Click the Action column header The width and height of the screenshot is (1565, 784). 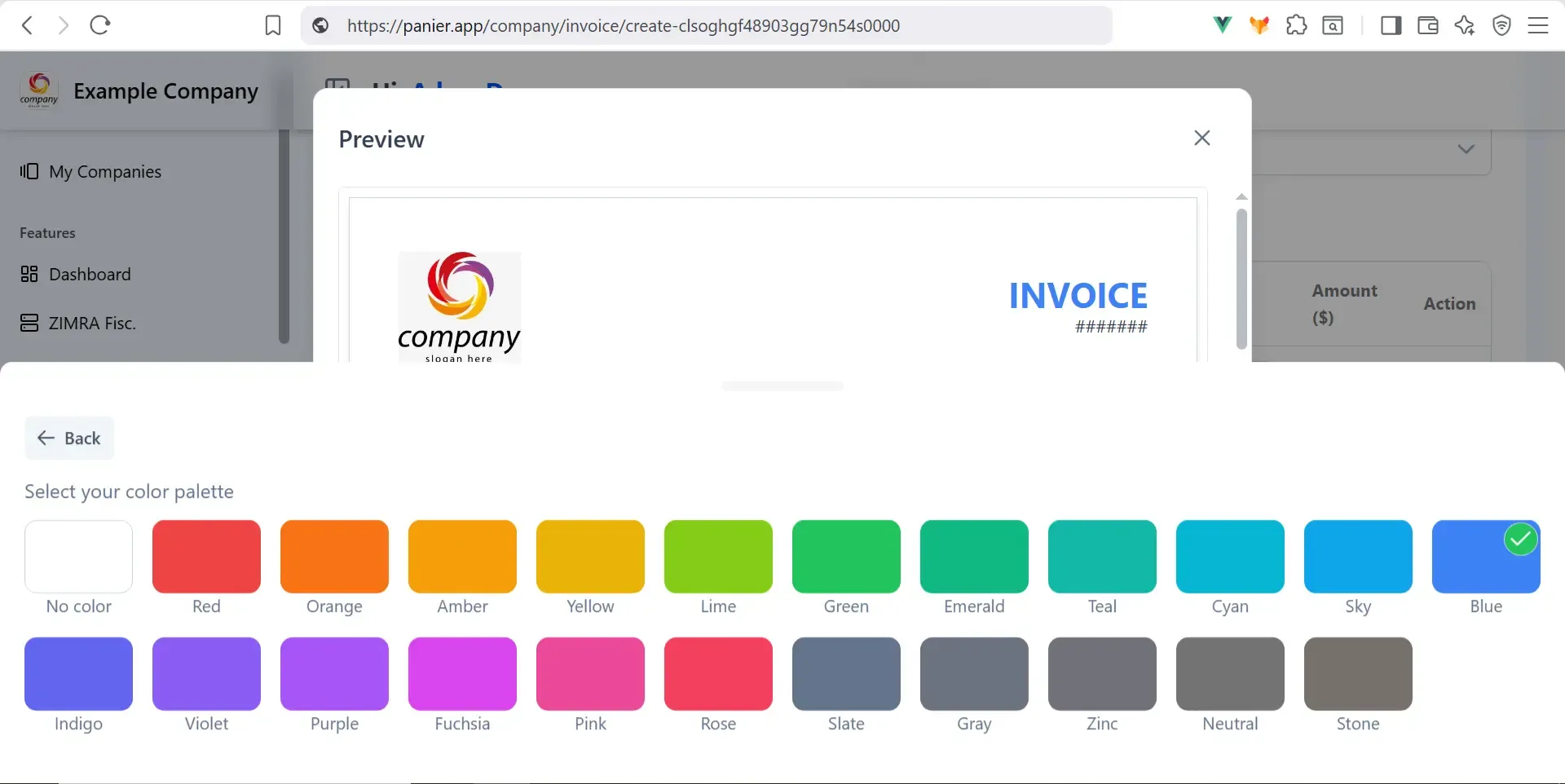(1450, 304)
